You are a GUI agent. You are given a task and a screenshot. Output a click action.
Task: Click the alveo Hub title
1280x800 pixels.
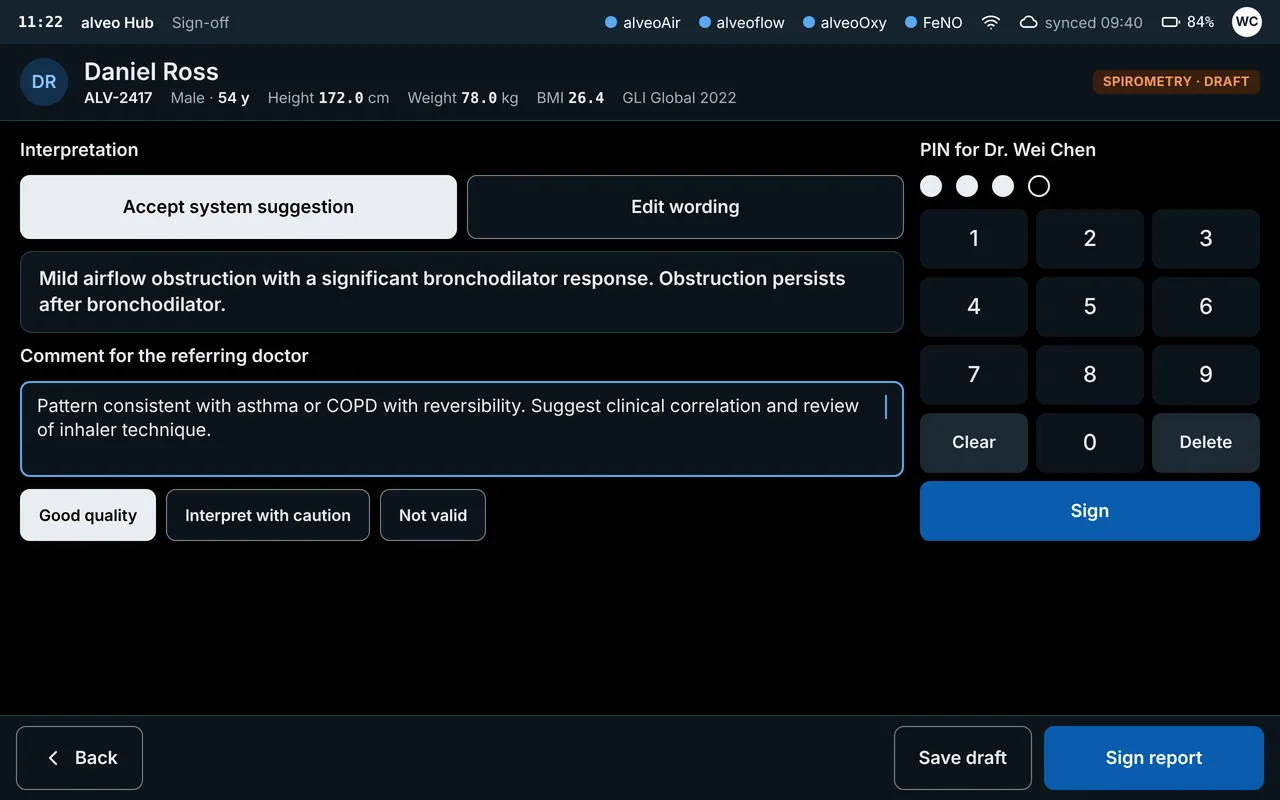[117, 22]
